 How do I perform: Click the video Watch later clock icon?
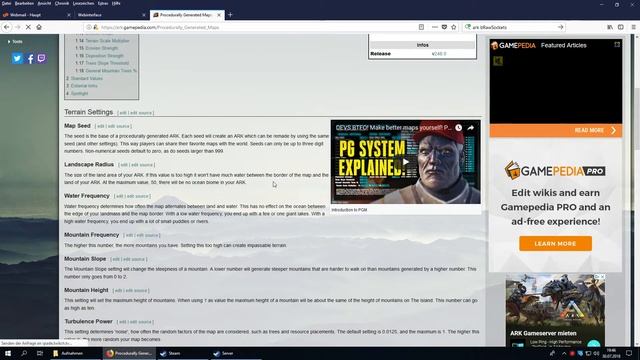[458, 128]
